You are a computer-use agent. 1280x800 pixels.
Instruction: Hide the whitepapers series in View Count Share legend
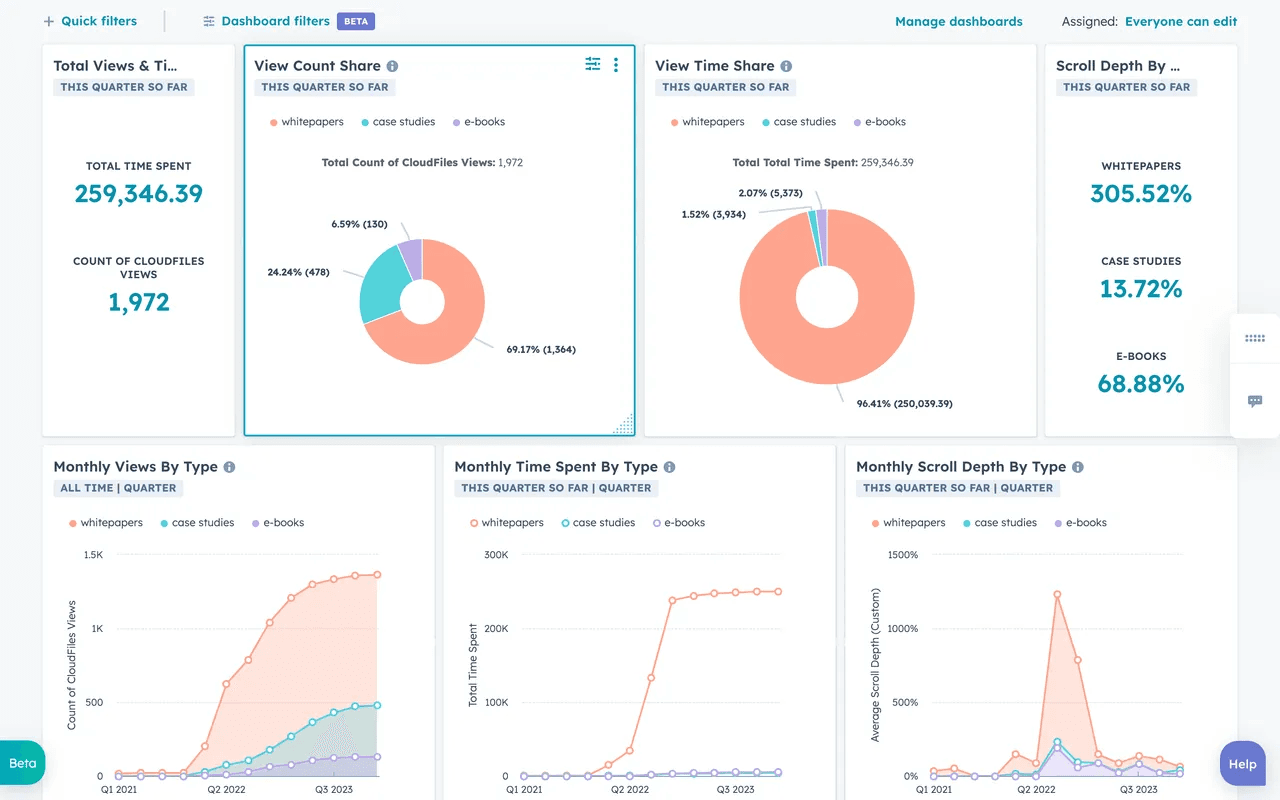coord(305,121)
